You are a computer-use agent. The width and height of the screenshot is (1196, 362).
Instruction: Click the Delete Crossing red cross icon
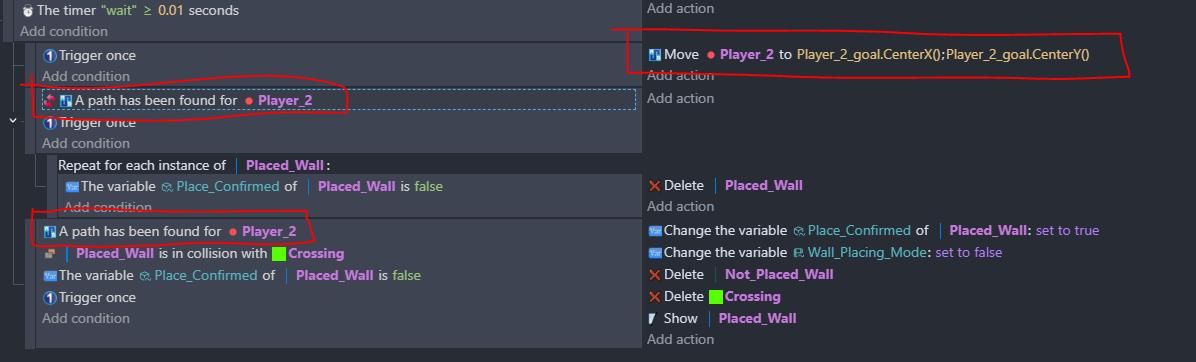point(654,296)
